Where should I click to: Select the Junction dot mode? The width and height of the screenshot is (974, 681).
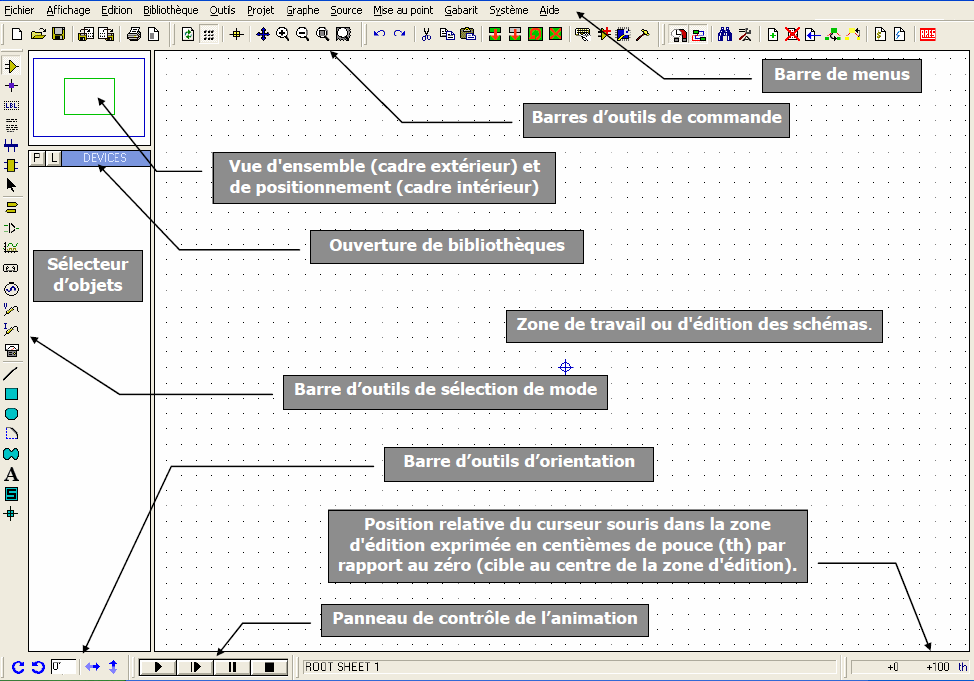[11, 86]
